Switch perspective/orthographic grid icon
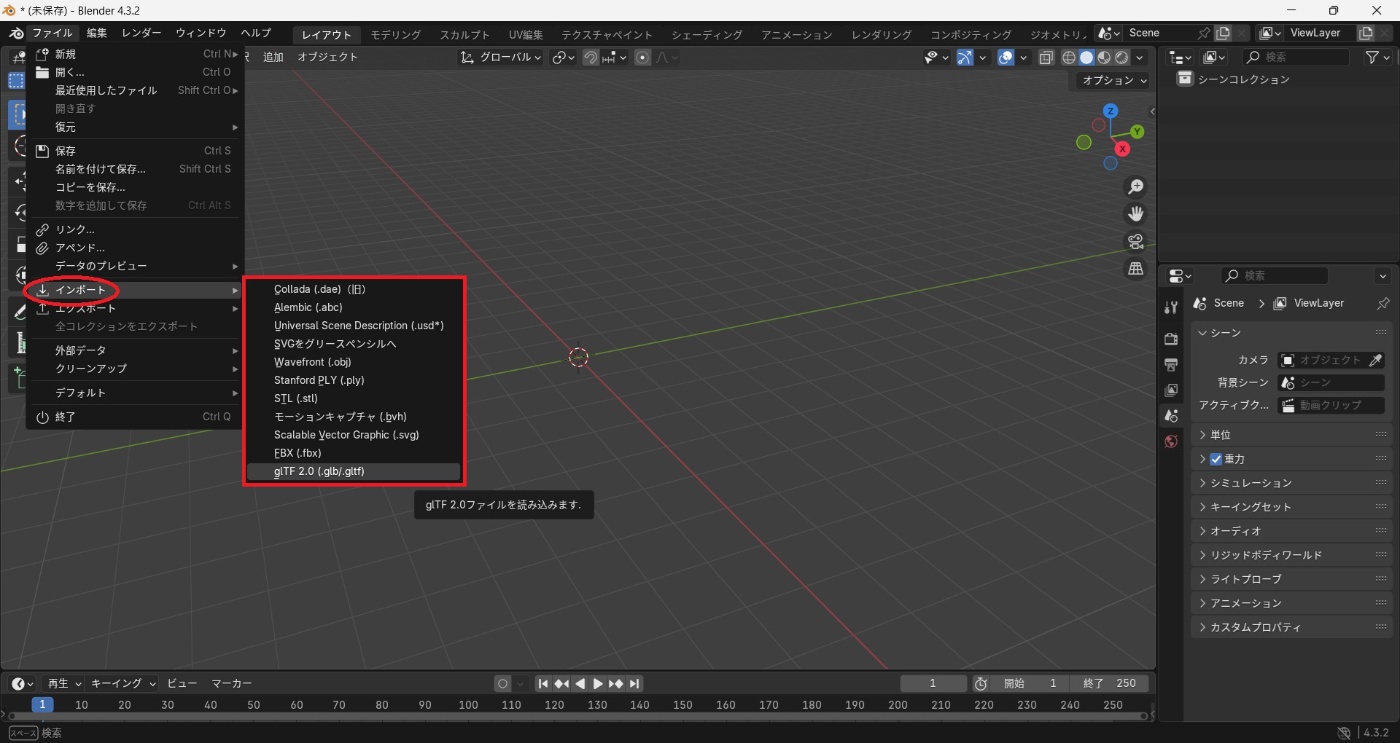Viewport: 1400px width, 743px height. point(1135,268)
